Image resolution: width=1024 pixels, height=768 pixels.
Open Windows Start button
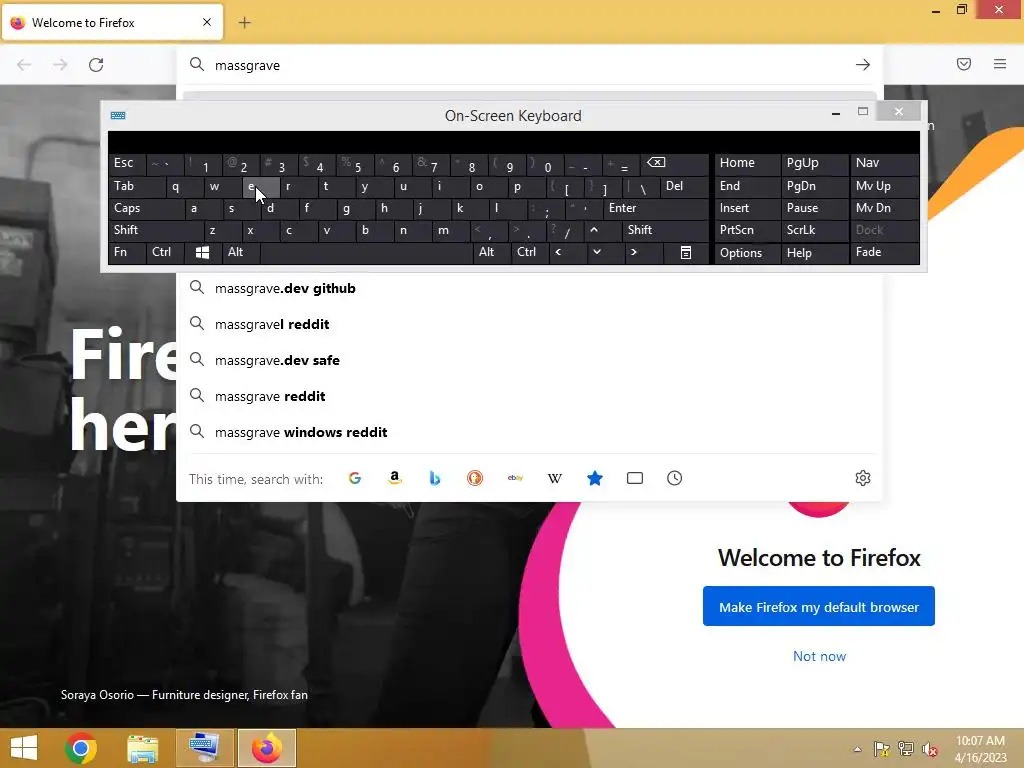24,748
